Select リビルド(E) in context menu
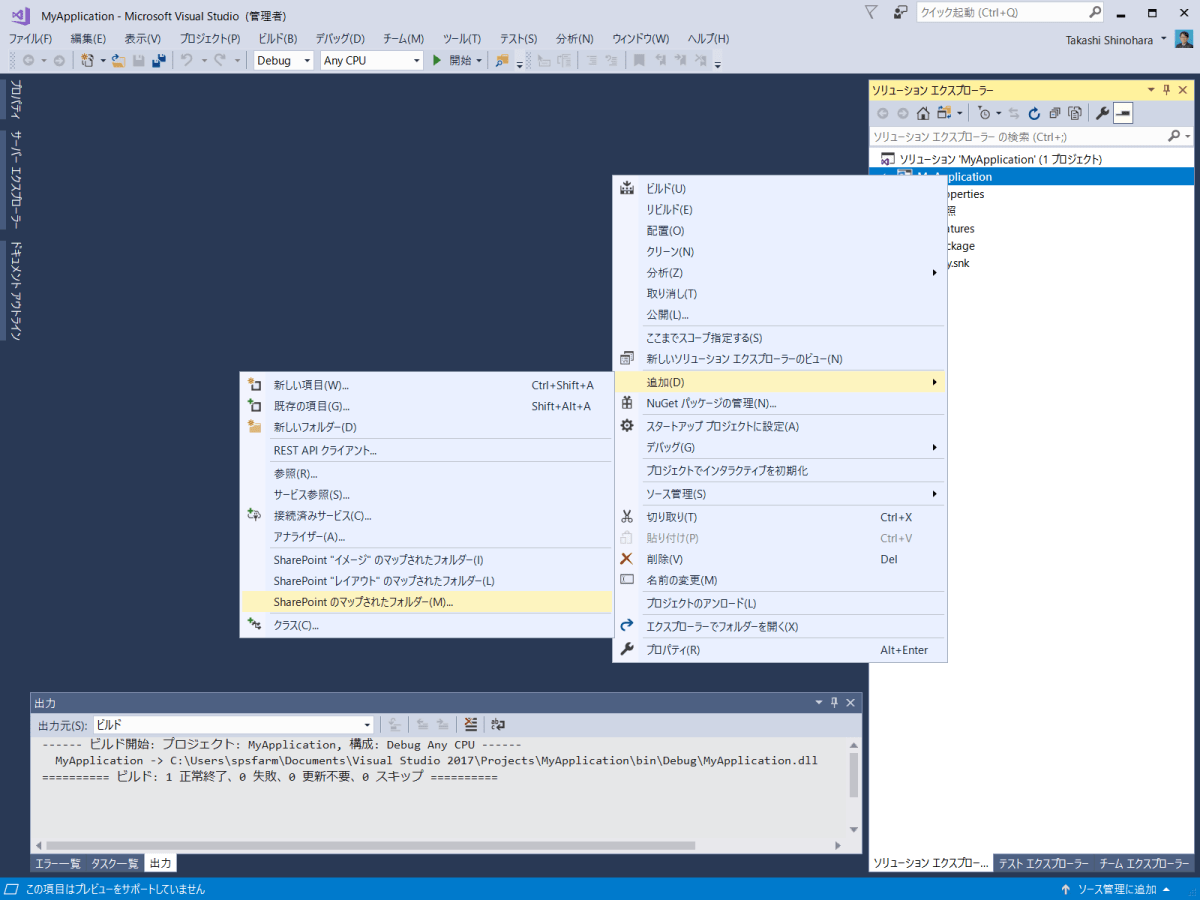Image resolution: width=1200 pixels, height=900 pixels. click(780, 209)
